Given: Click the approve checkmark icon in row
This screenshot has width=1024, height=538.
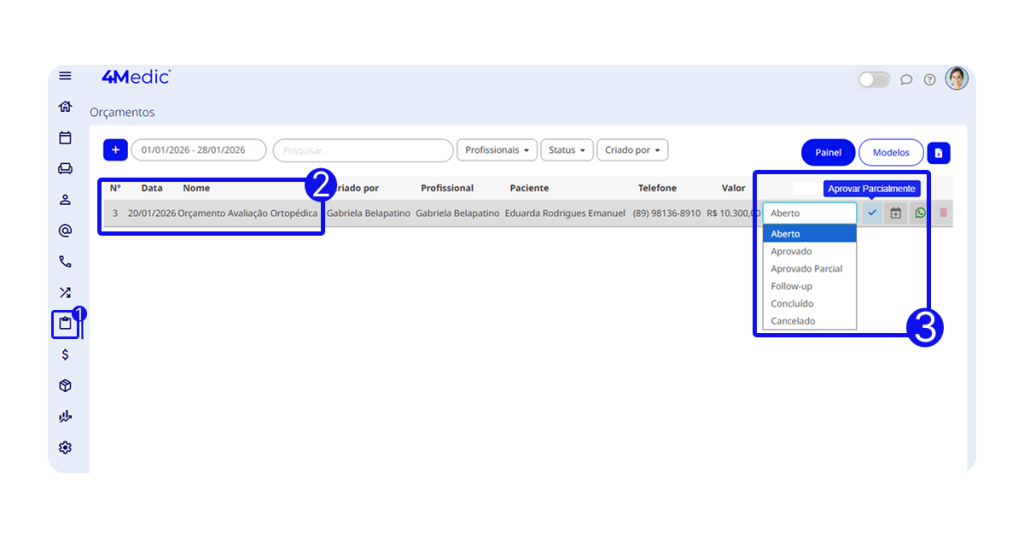Looking at the screenshot, I should tap(872, 213).
